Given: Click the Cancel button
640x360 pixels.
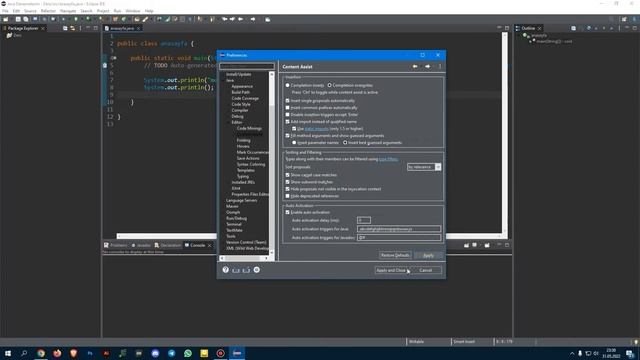Looking at the screenshot, I should pos(425,270).
